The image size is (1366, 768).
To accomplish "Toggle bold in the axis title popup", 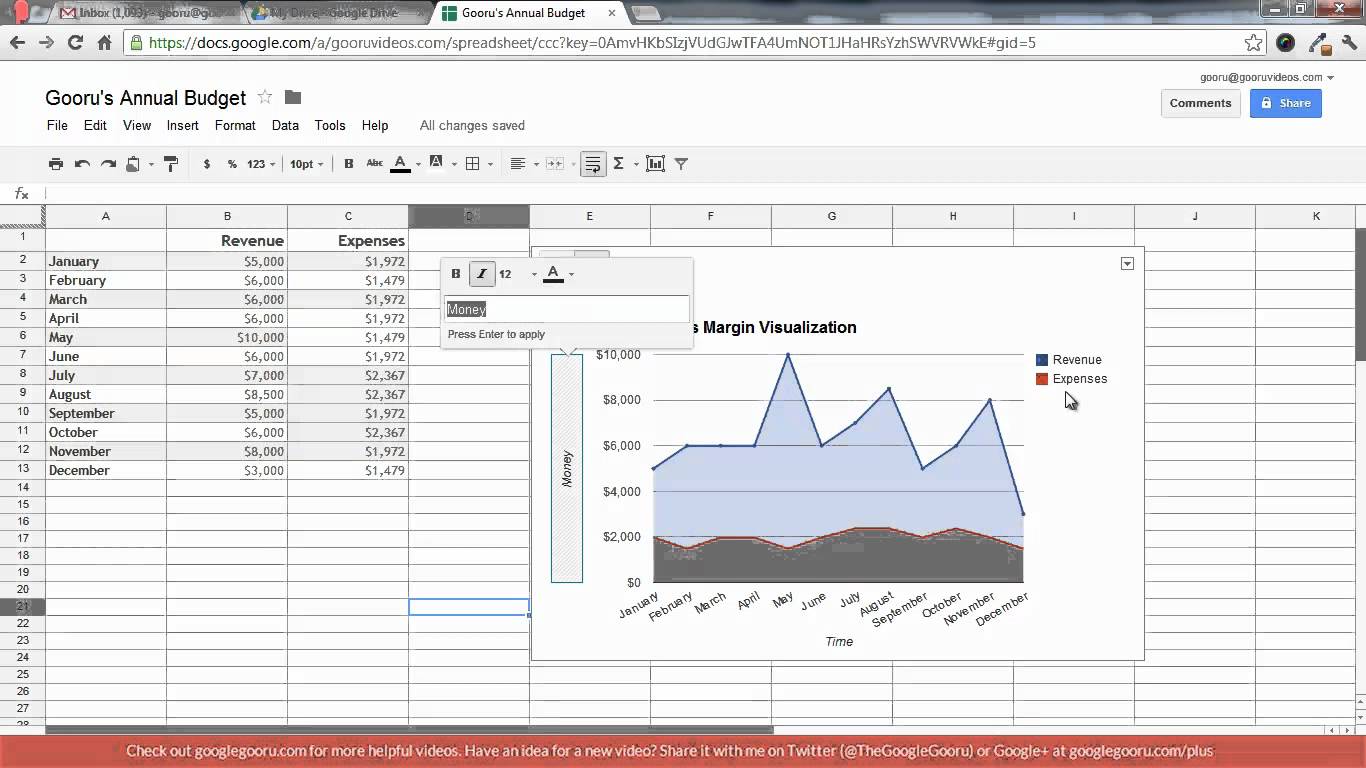I will click(x=456, y=274).
